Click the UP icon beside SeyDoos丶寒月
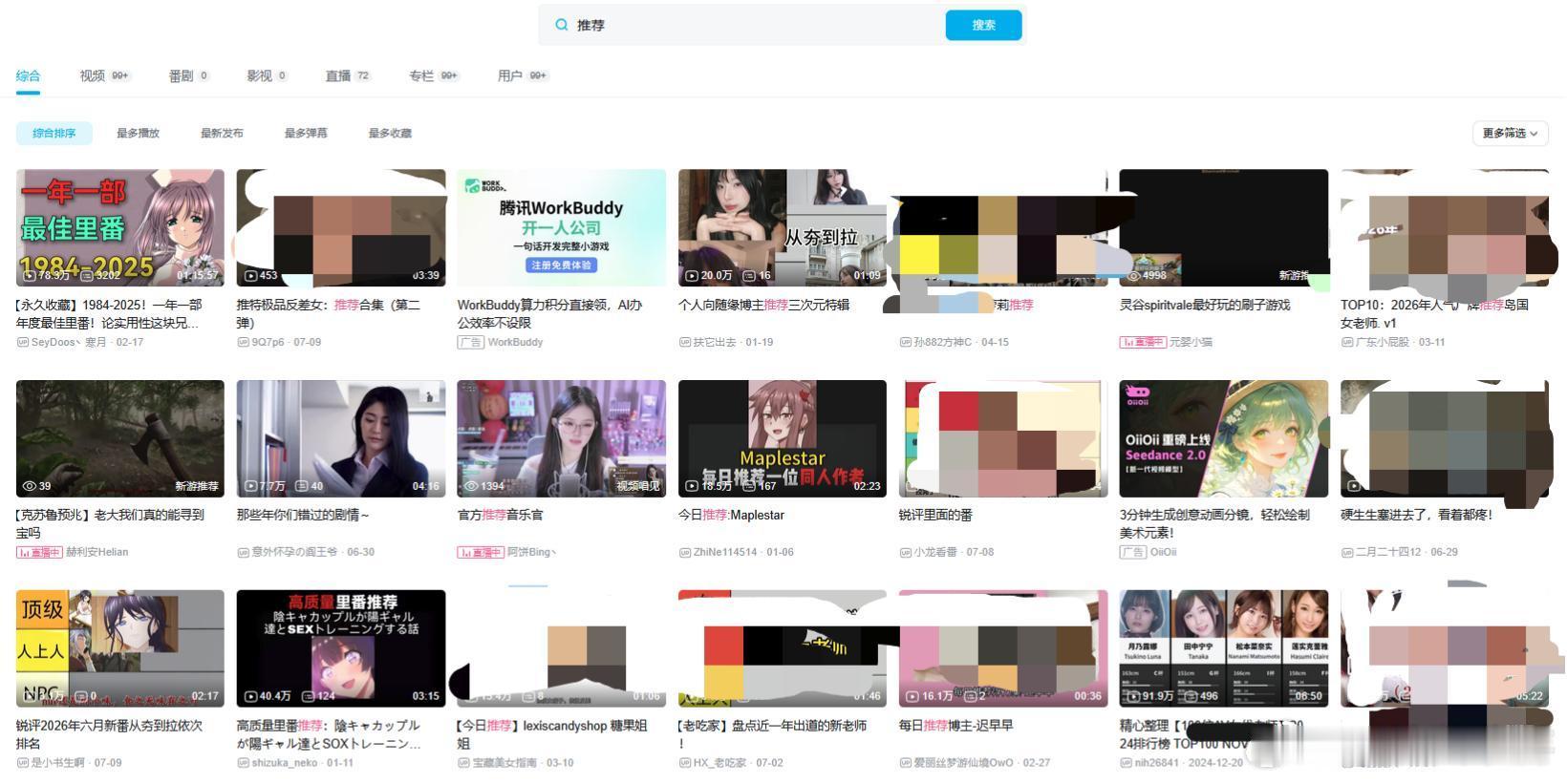 (23, 342)
